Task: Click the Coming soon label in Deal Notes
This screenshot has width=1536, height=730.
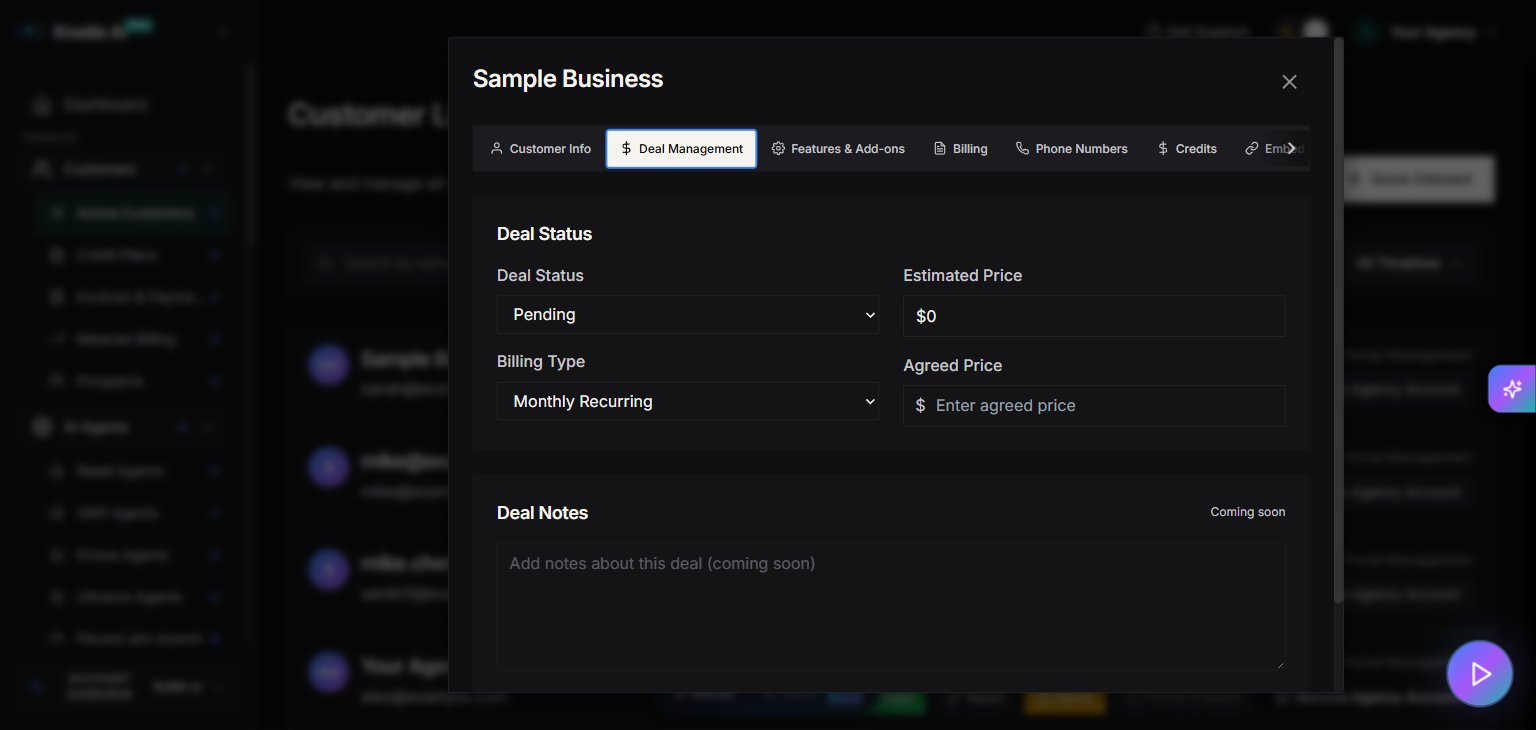Action: click(x=1247, y=512)
